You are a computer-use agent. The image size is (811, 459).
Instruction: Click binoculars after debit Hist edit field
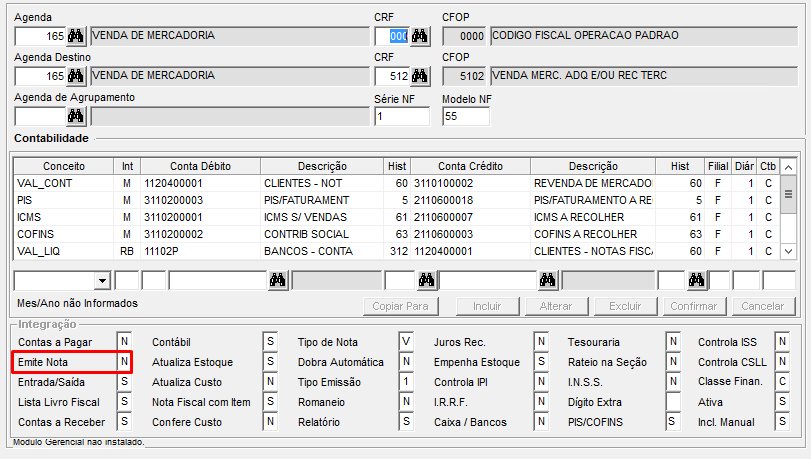coord(427,280)
